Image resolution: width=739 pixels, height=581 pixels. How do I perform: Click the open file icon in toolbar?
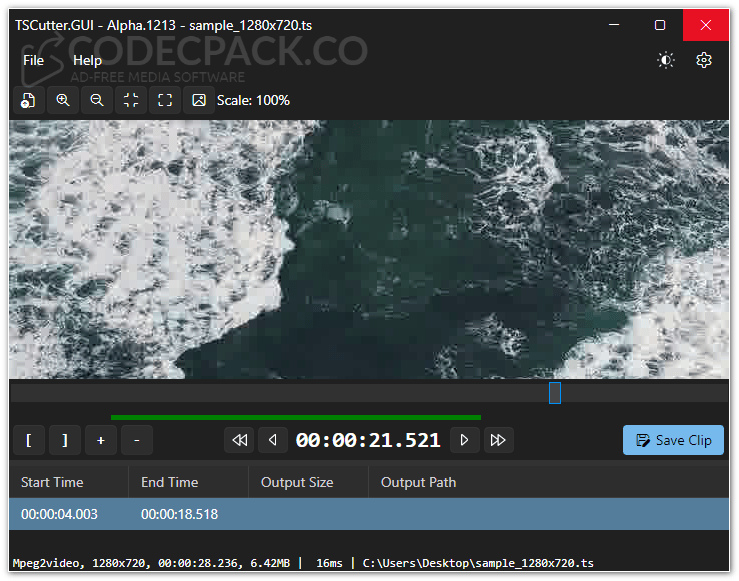(29, 100)
